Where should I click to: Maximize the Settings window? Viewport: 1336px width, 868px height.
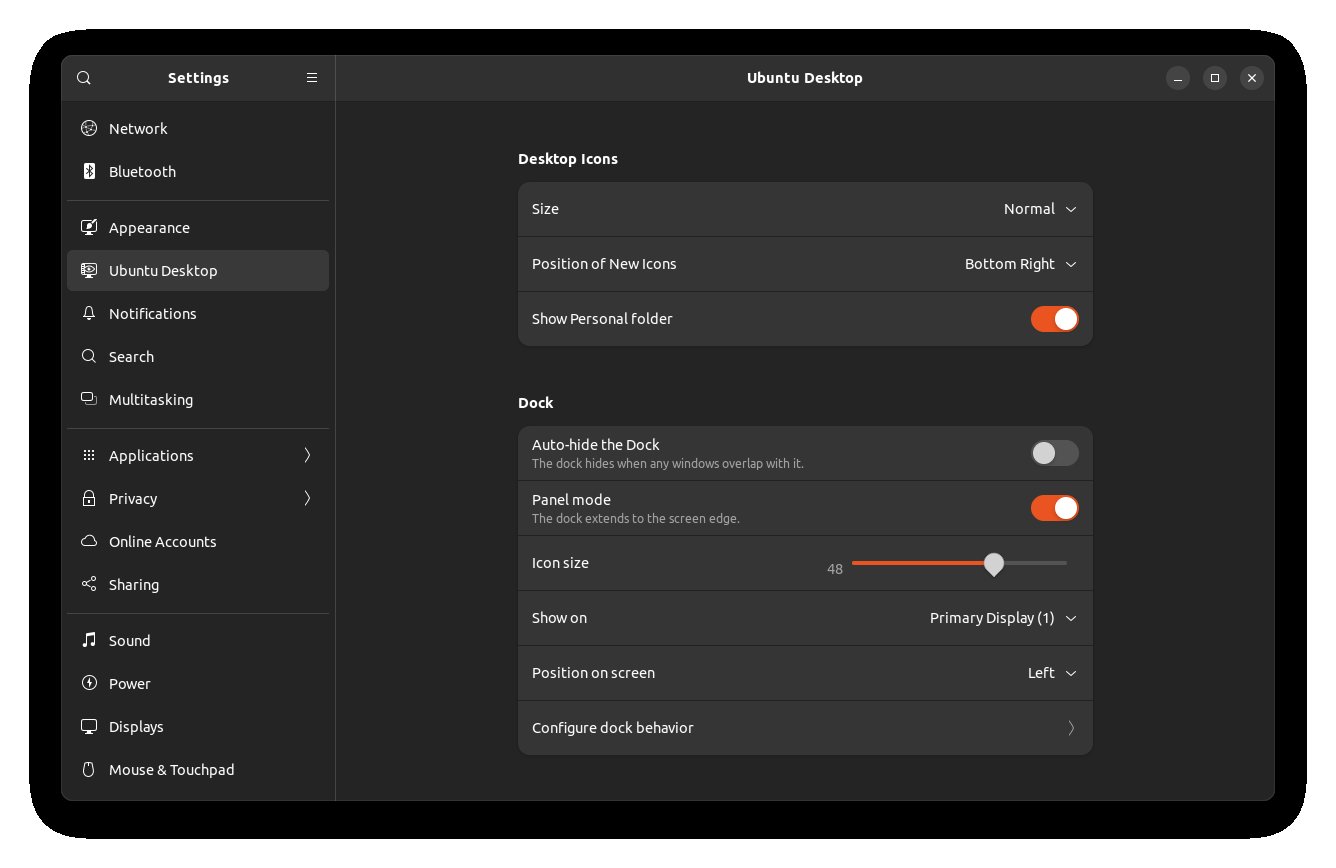pos(1215,78)
